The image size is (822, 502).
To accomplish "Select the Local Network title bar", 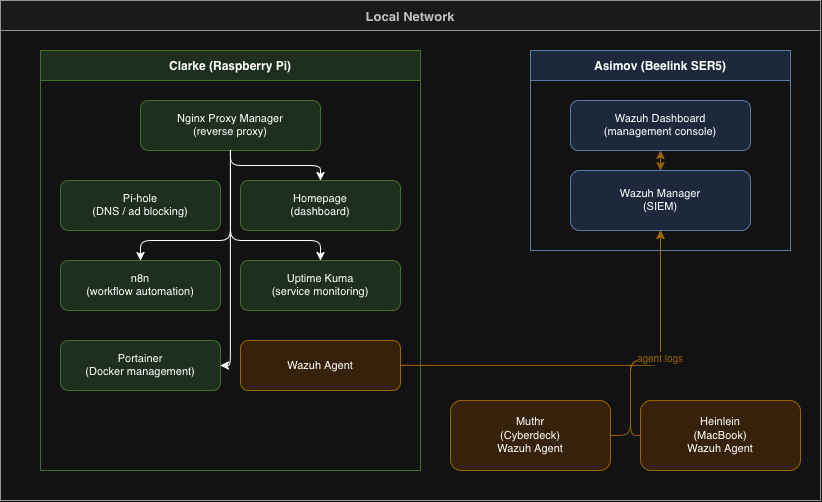I will pyautogui.click(x=410, y=16).
